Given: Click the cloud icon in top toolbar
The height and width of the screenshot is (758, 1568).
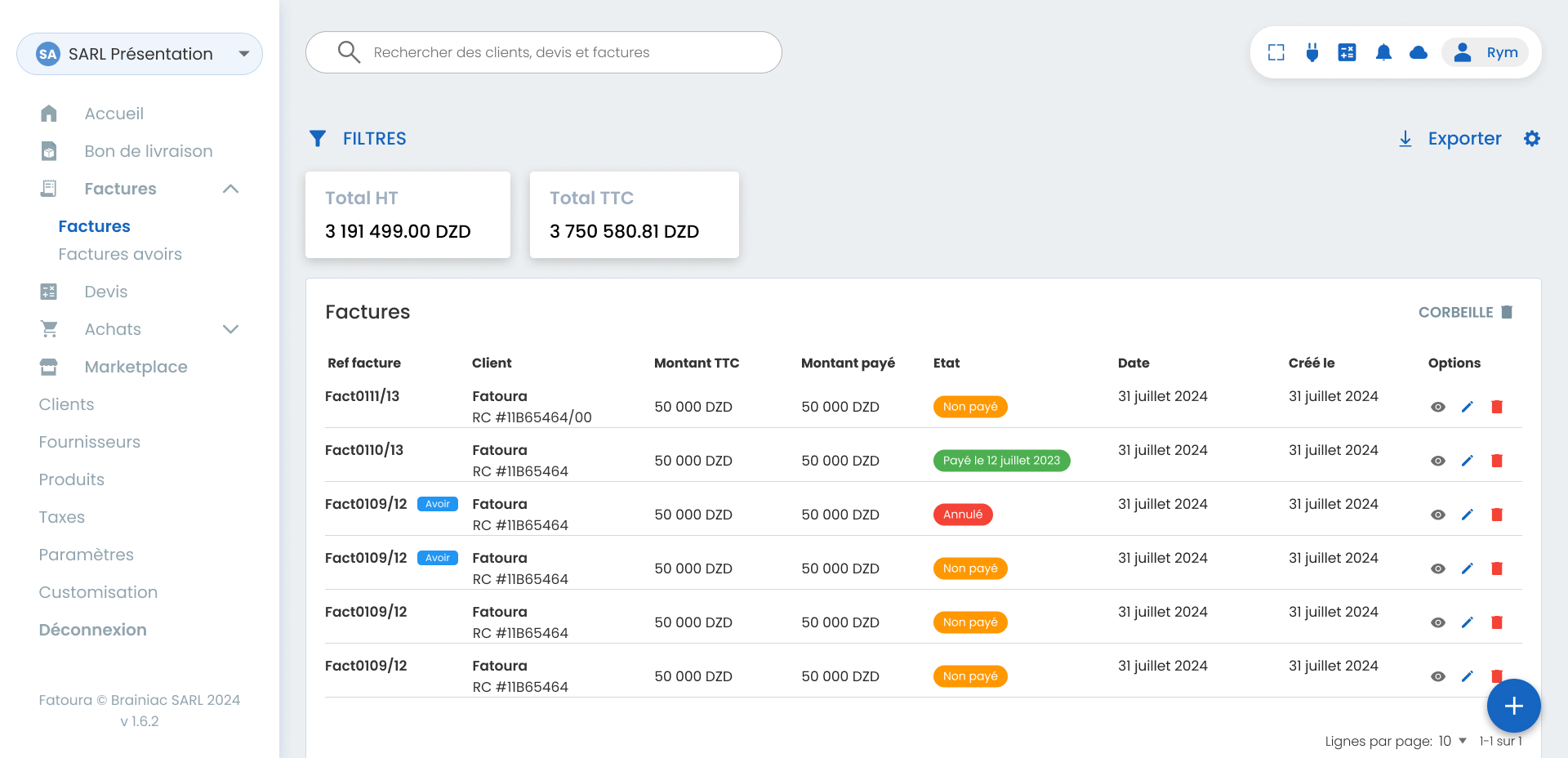Looking at the screenshot, I should point(1419,52).
